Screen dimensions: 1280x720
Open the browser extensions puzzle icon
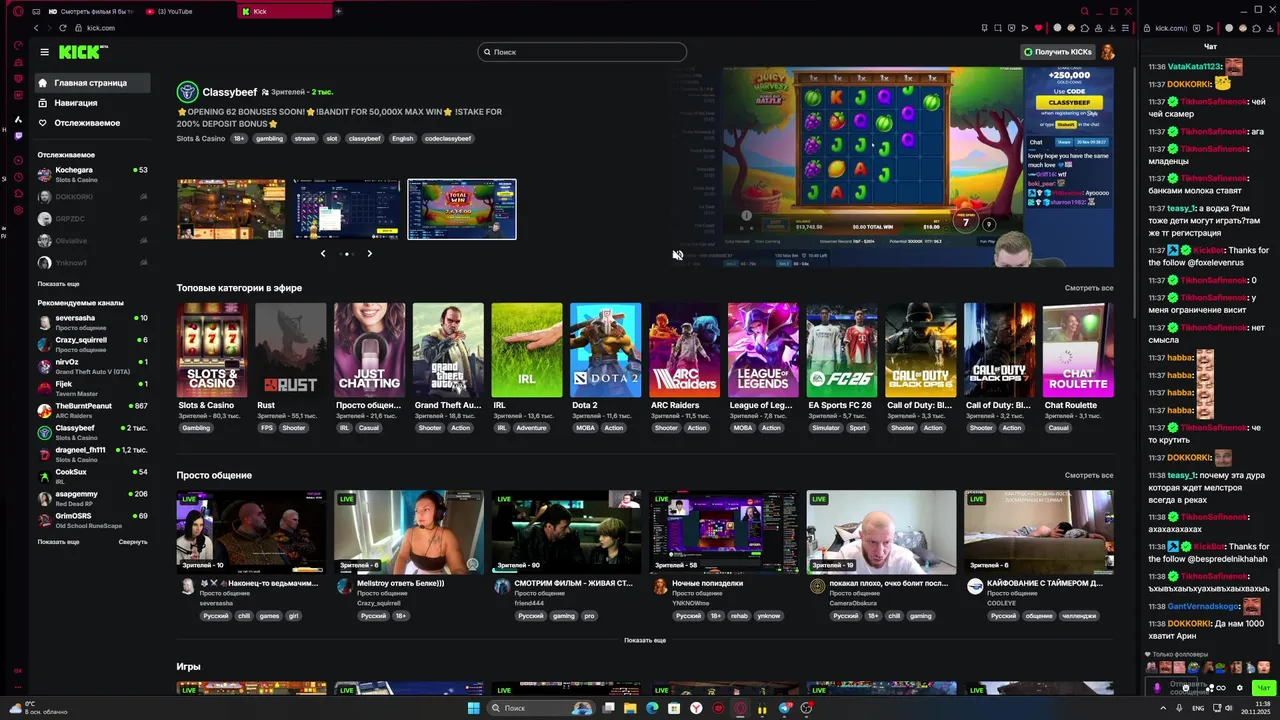click(x=1085, y=28)
